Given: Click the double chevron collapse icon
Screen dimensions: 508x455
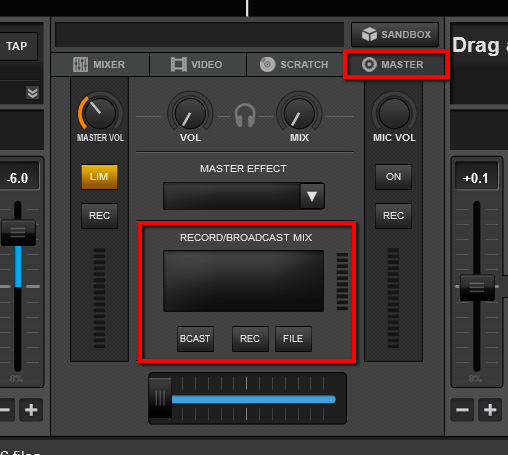Looking at the screenshot, I should click(x=32, y=93).
